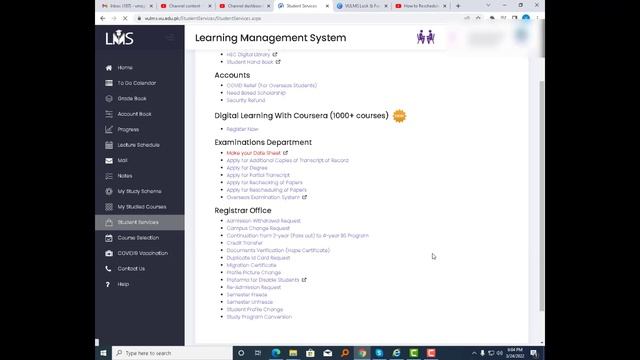Open My Studied Courses sidebar icon
The height and width of the screenshot is (360, 640).
[x=109, y=207]
